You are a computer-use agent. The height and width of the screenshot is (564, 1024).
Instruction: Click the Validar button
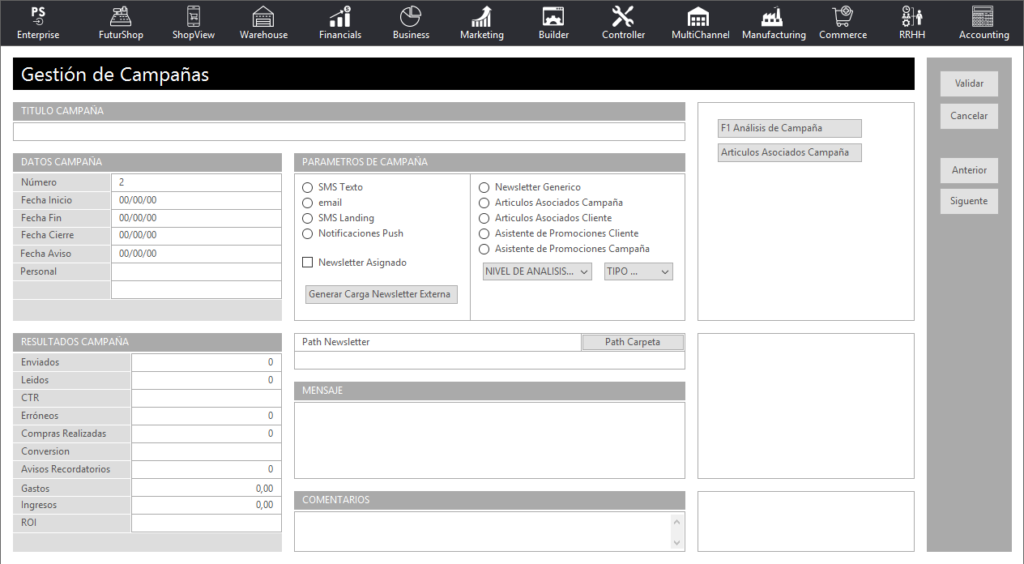tap(968, 84)
